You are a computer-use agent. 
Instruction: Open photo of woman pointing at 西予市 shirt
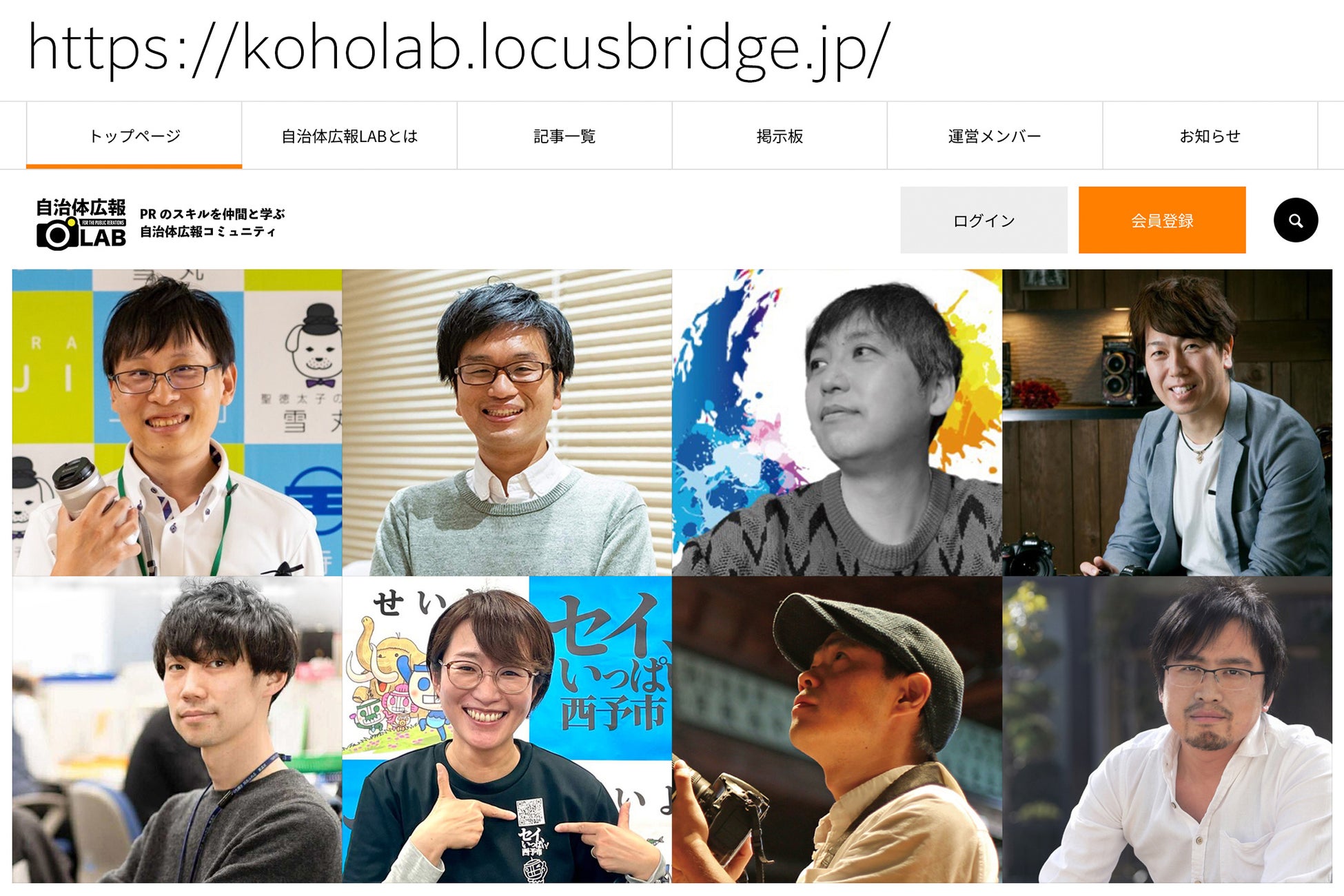pyautogui.click(x=507, y=730)
